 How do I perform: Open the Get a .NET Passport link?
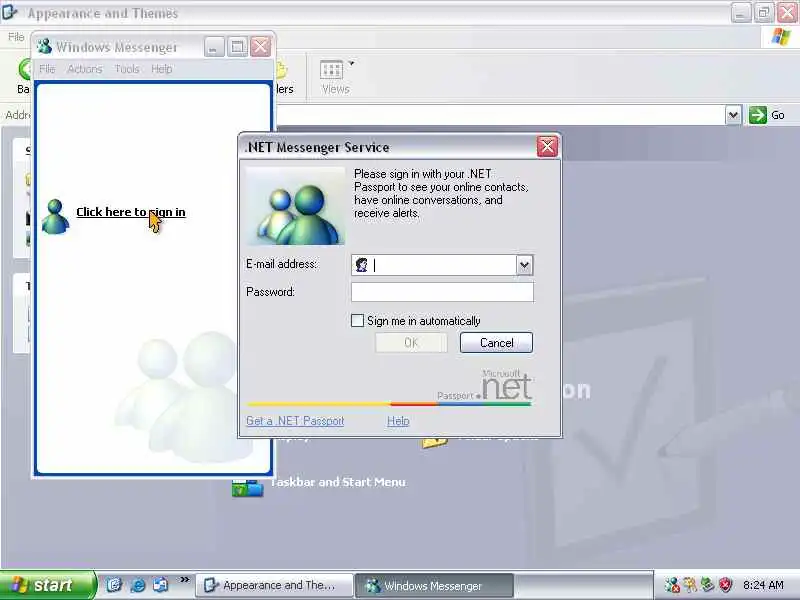pos(295,421)
